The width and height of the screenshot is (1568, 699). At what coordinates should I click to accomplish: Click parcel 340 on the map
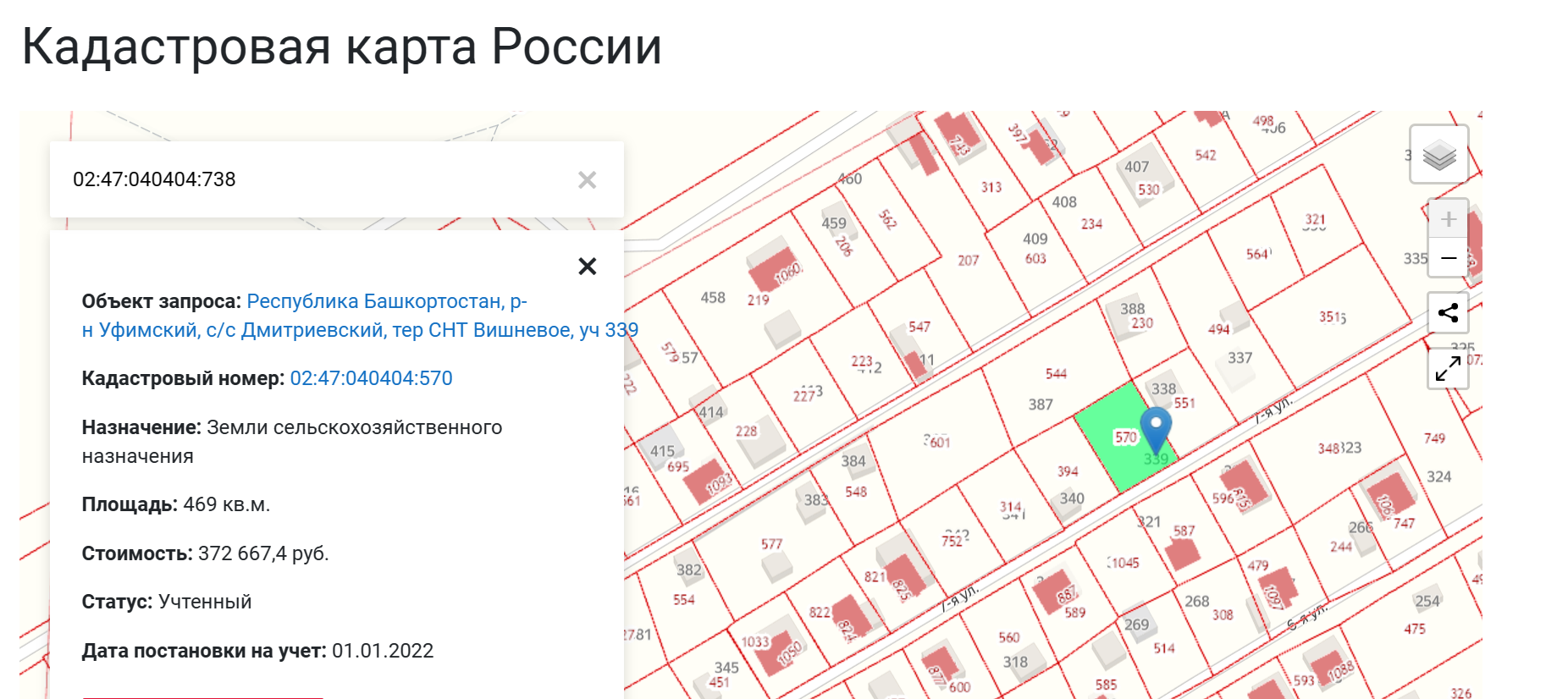click(x=1072, y=498)
